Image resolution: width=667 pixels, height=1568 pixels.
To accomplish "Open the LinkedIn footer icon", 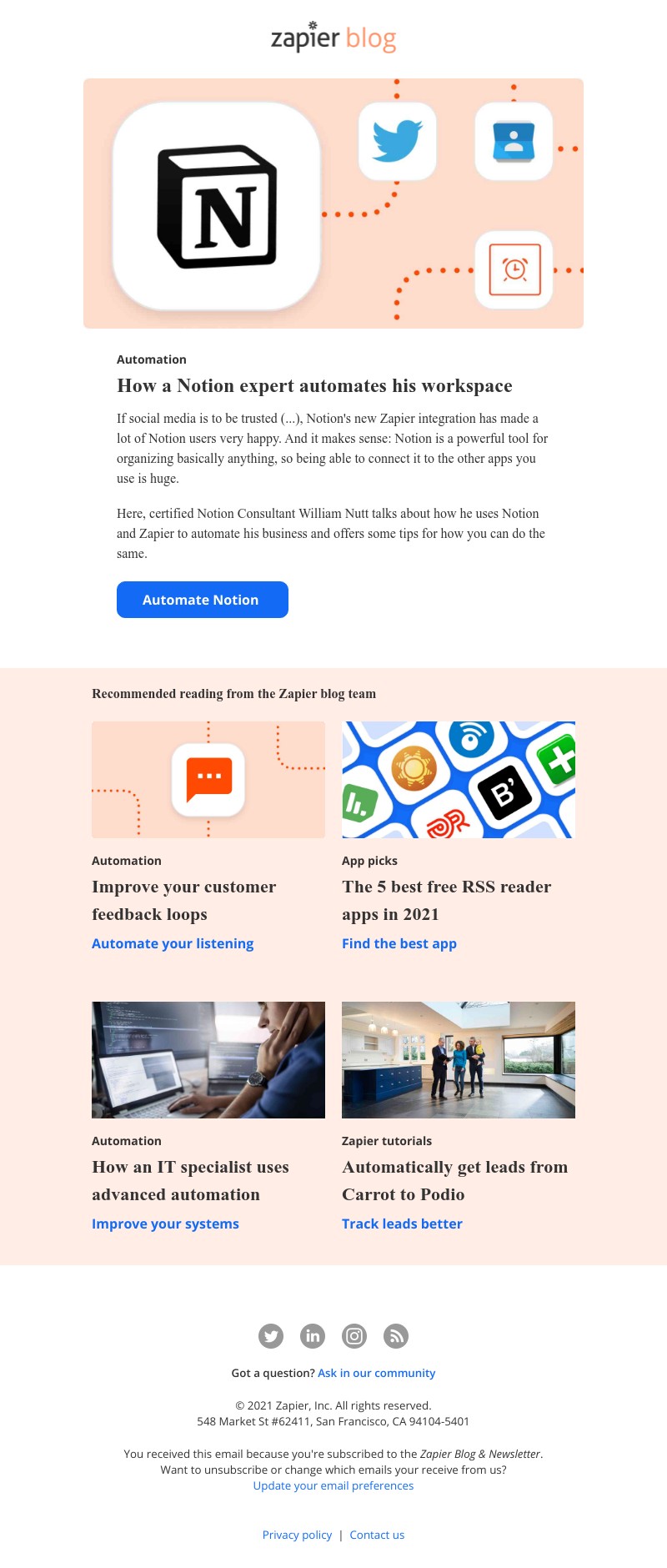I will (x=313, y=1336).
